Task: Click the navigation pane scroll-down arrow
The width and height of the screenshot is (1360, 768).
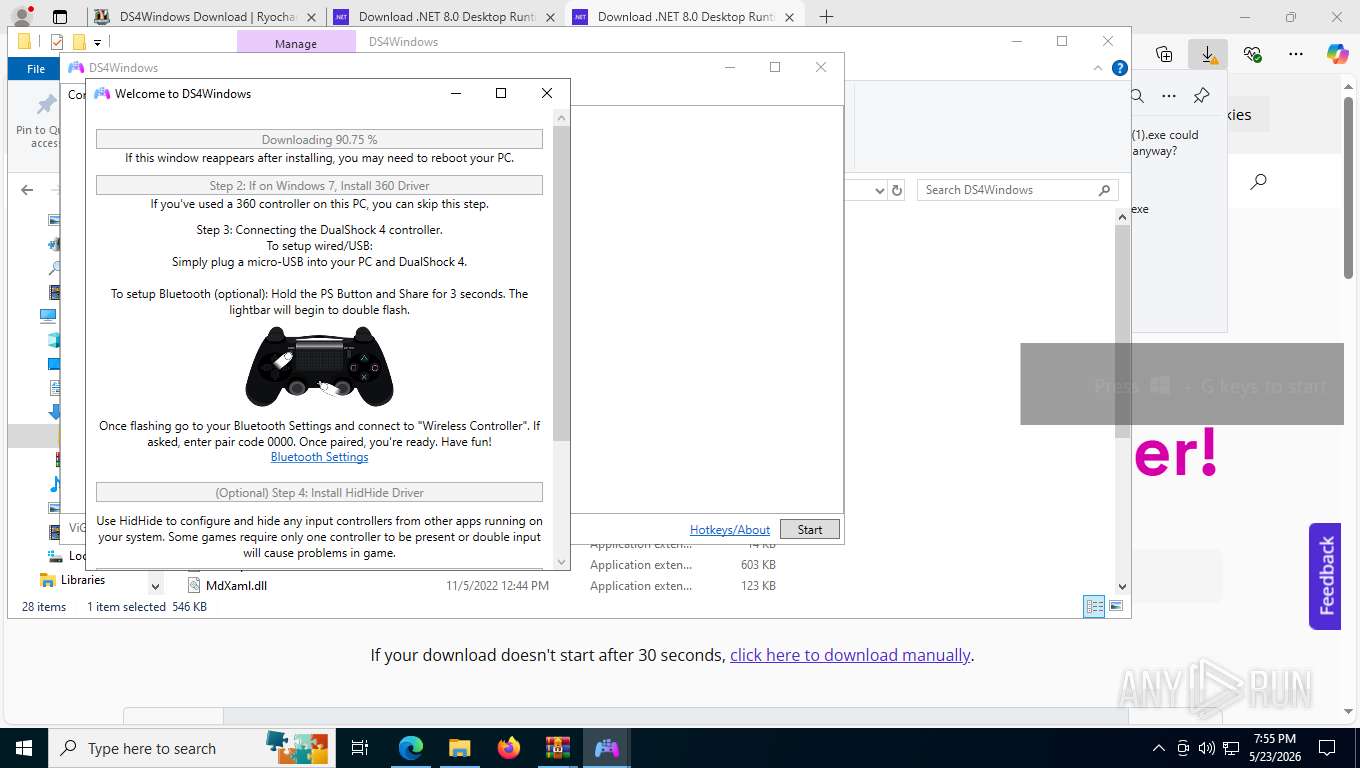Action: [155, 585]
